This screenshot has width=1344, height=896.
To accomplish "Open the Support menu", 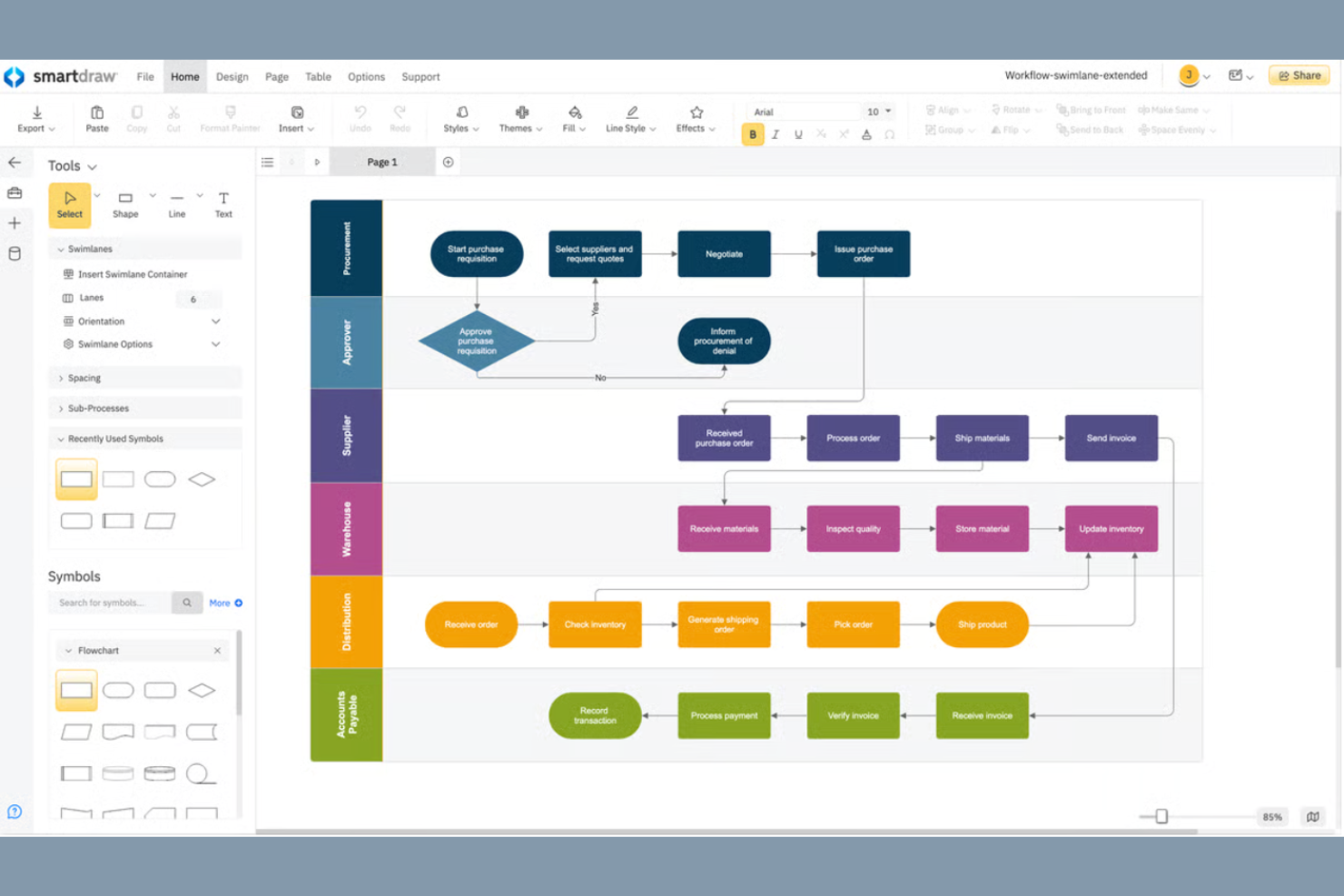I will (x=420, y=77).
